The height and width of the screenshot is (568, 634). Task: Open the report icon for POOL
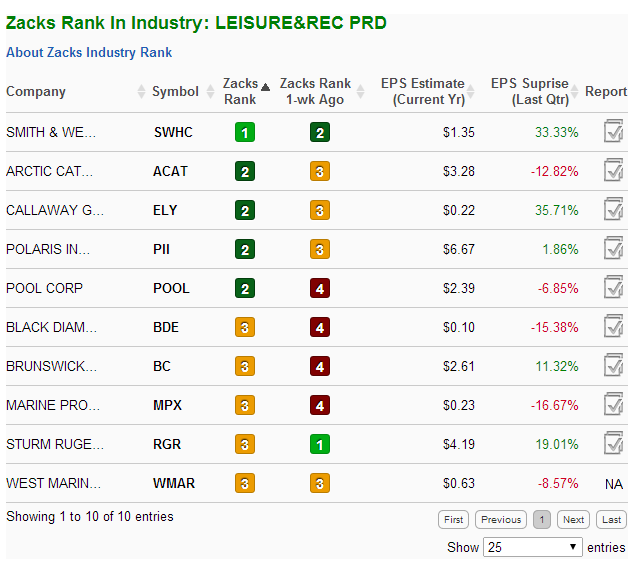coord(613,287)
